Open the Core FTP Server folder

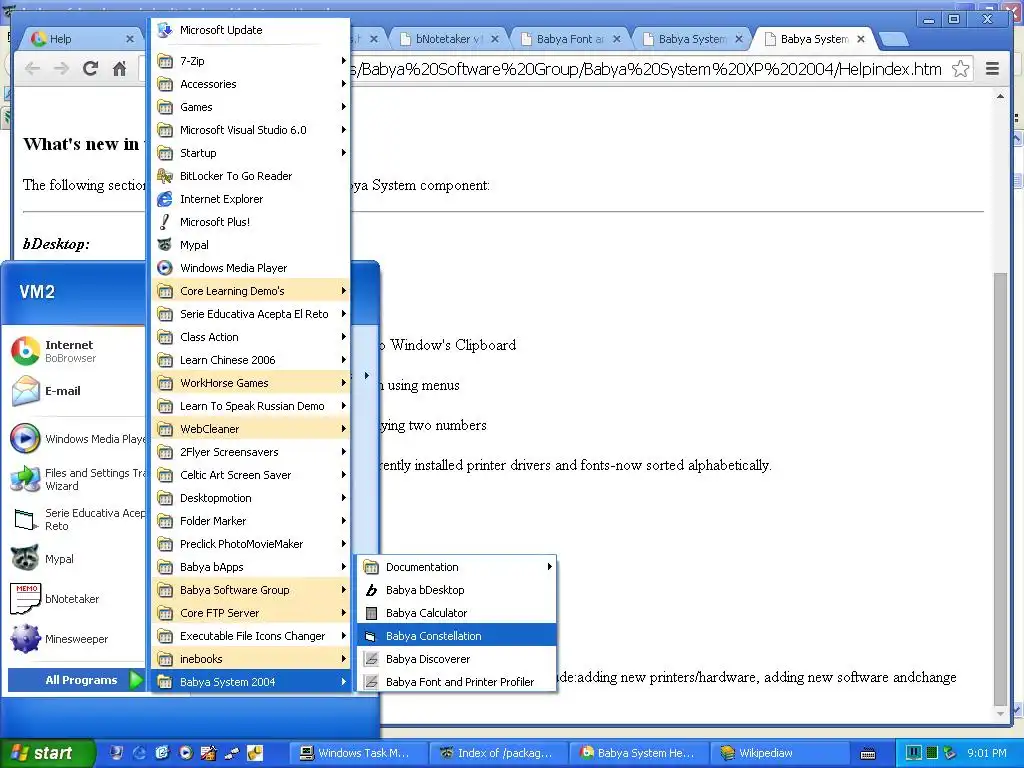pyautogui.click(x=251, y=613)
